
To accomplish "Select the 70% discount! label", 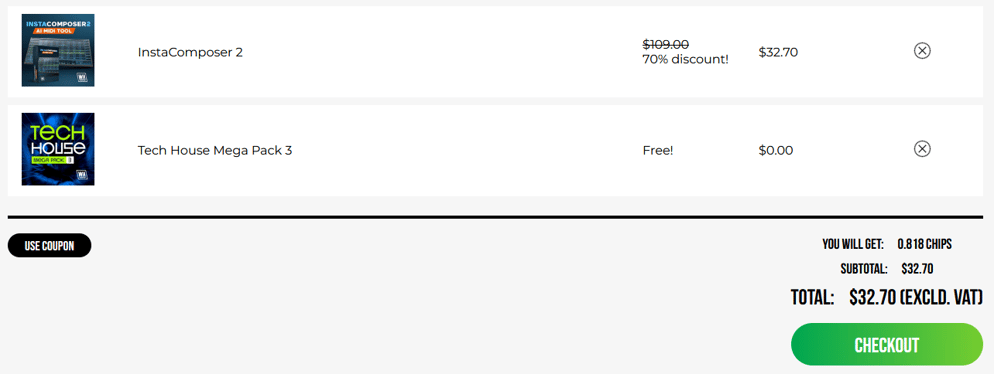I will coord(686,60).
